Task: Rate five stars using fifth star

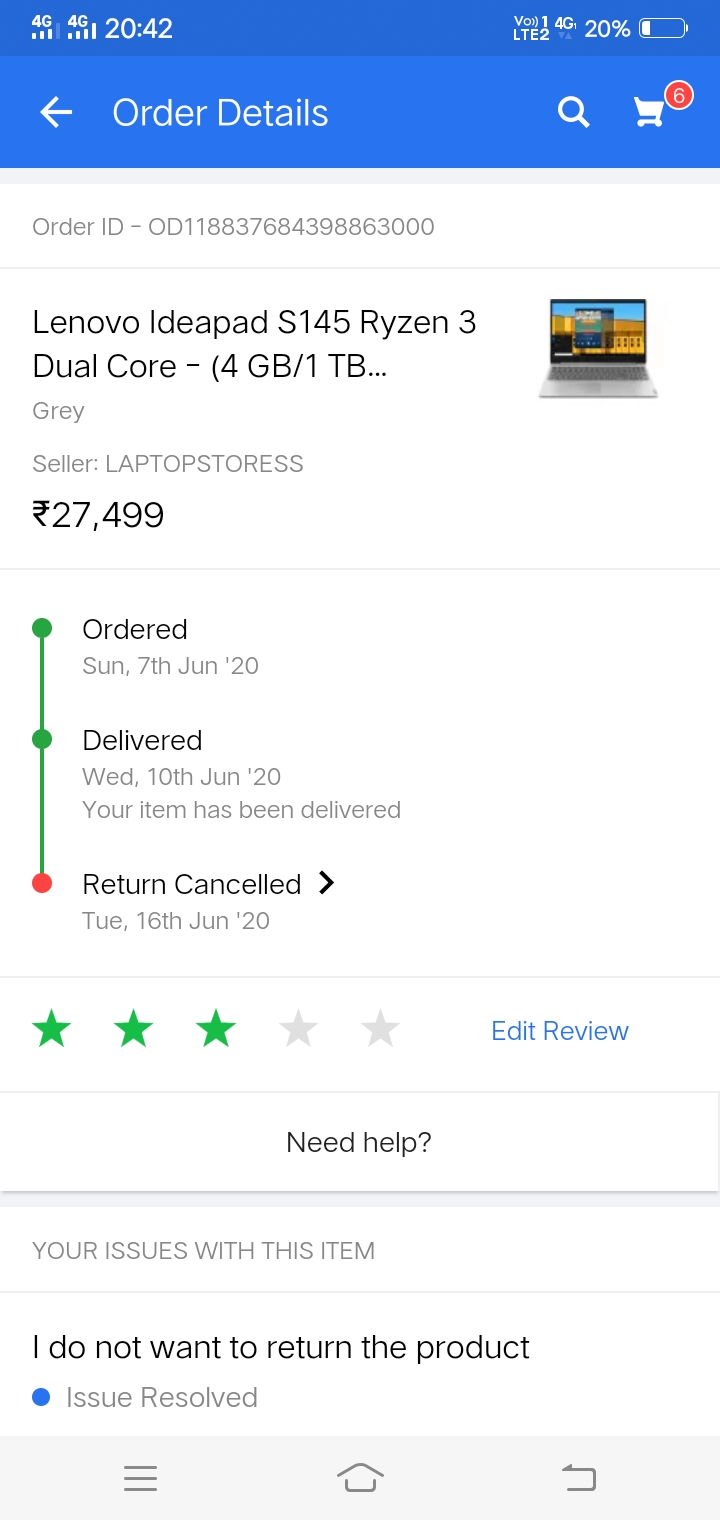Action: [x=380, y=1029]
